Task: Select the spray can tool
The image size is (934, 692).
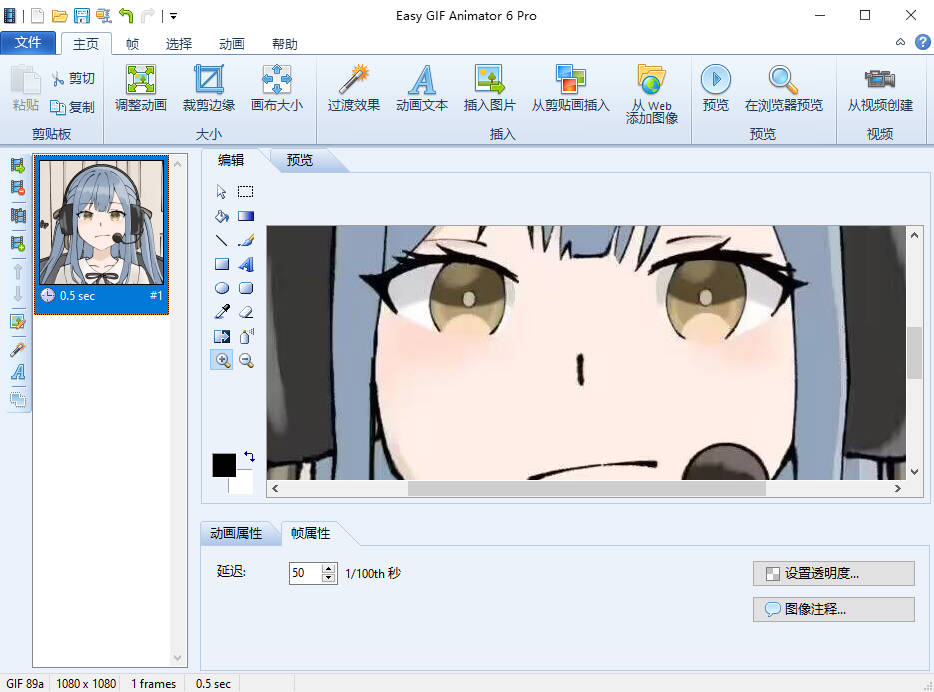Action: (x=245, y=336)
